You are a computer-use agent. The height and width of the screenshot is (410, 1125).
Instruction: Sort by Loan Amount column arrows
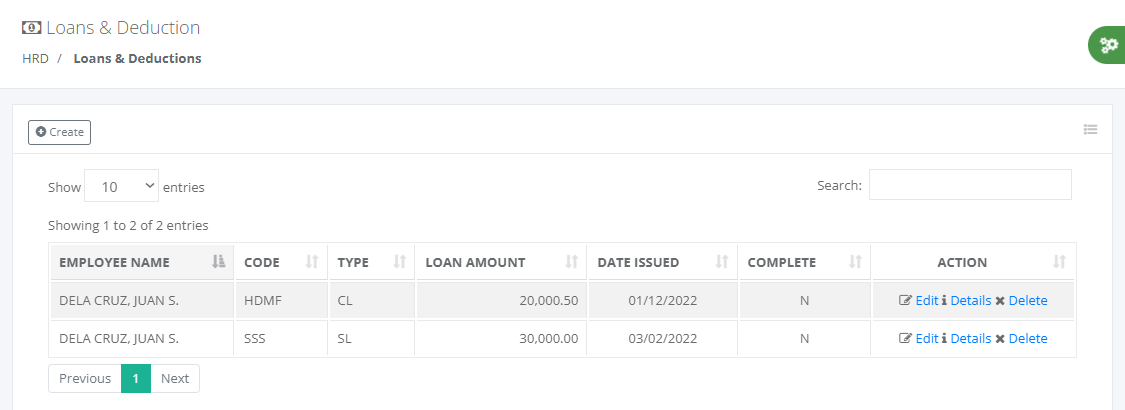(x=571, y=262)
